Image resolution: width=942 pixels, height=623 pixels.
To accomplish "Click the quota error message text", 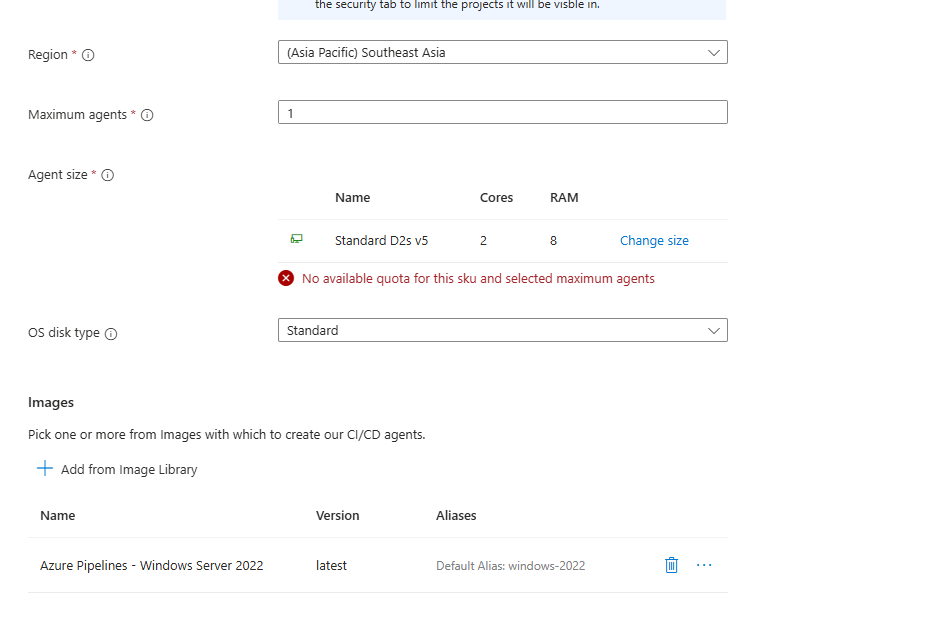I will tap(478, 279).
